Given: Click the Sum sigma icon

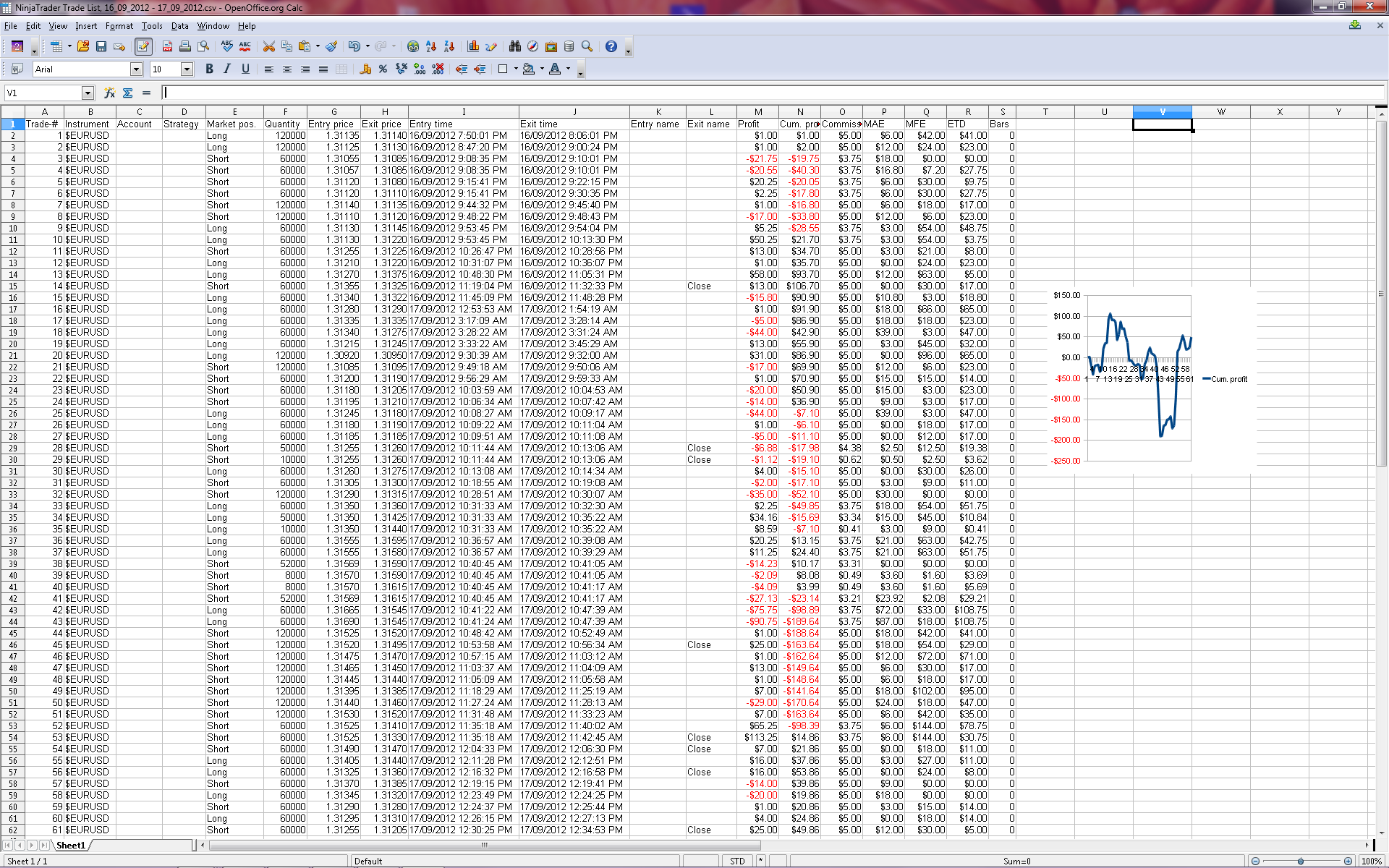Looking at the screenshot, I should point(128,93).
